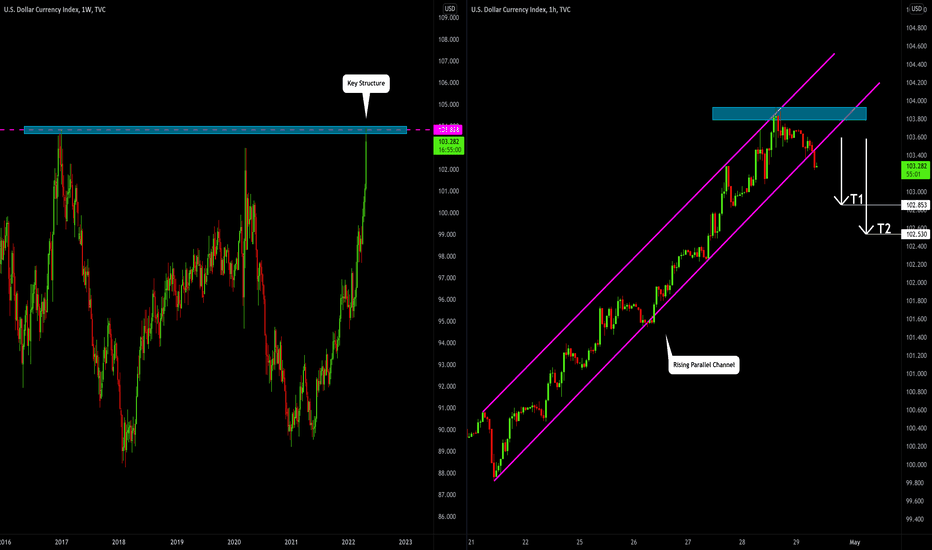Click 99.400 on the 1h price axis
The height and width of the screenshot is (550, 932).
click(x=916, y=520)
